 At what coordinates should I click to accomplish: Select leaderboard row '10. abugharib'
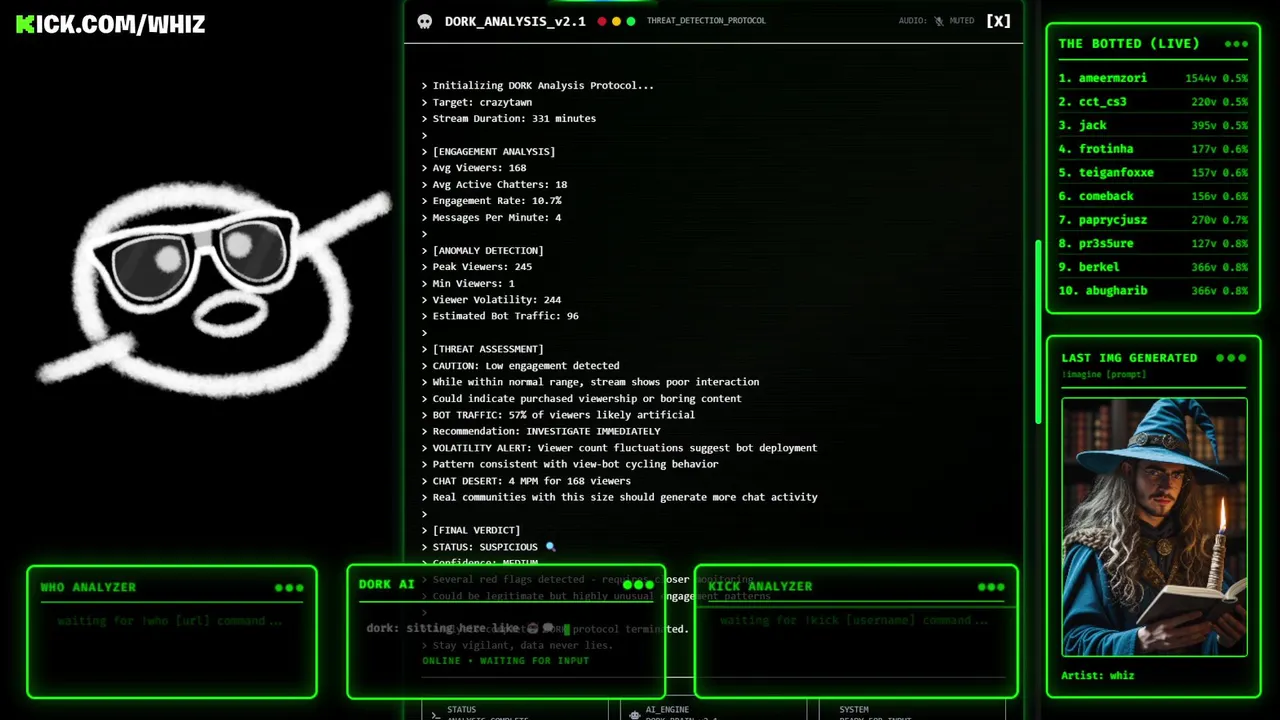(1153, 291)
